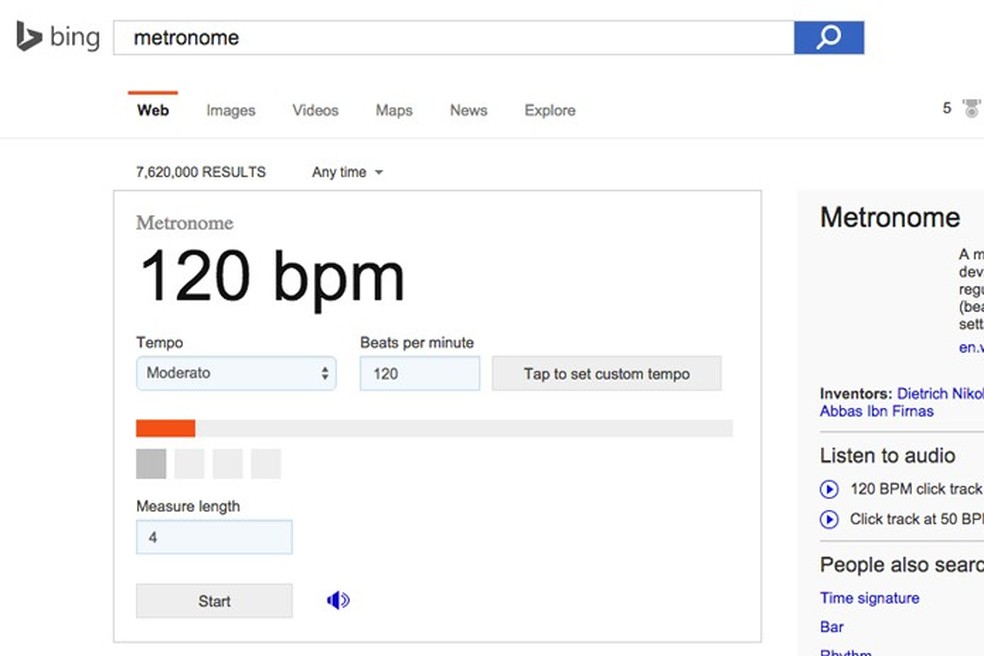Open the Time signature link
This screenshot has height=656, width=984.
click(x=869, y=598)
